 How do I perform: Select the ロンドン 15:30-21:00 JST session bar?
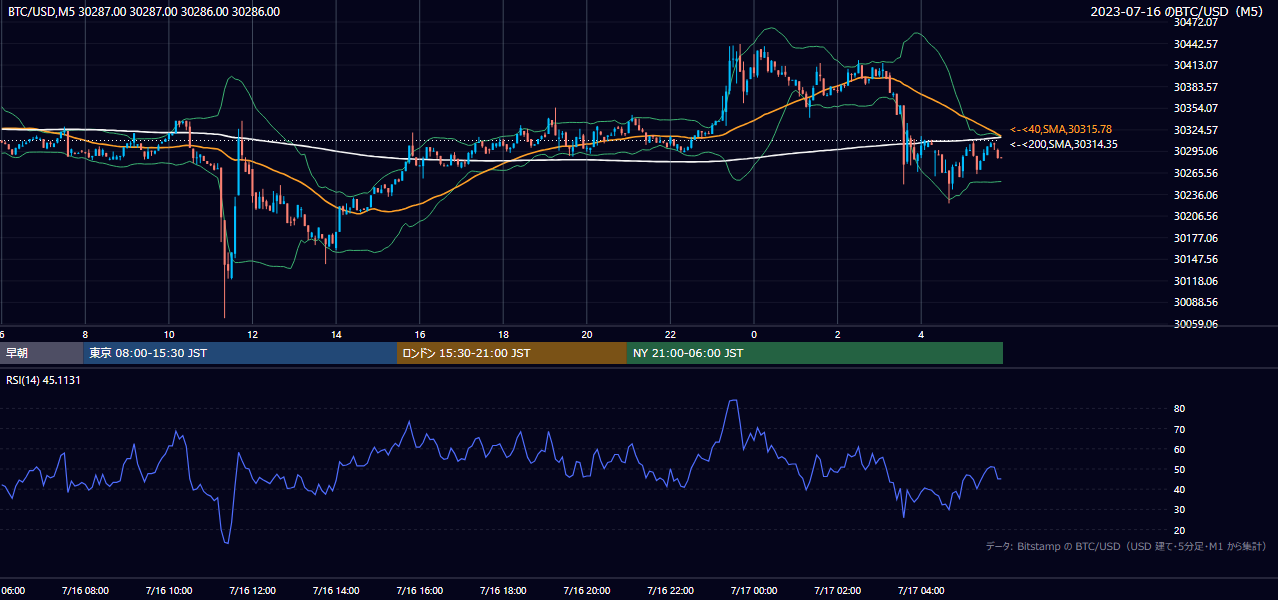[512, 353]
